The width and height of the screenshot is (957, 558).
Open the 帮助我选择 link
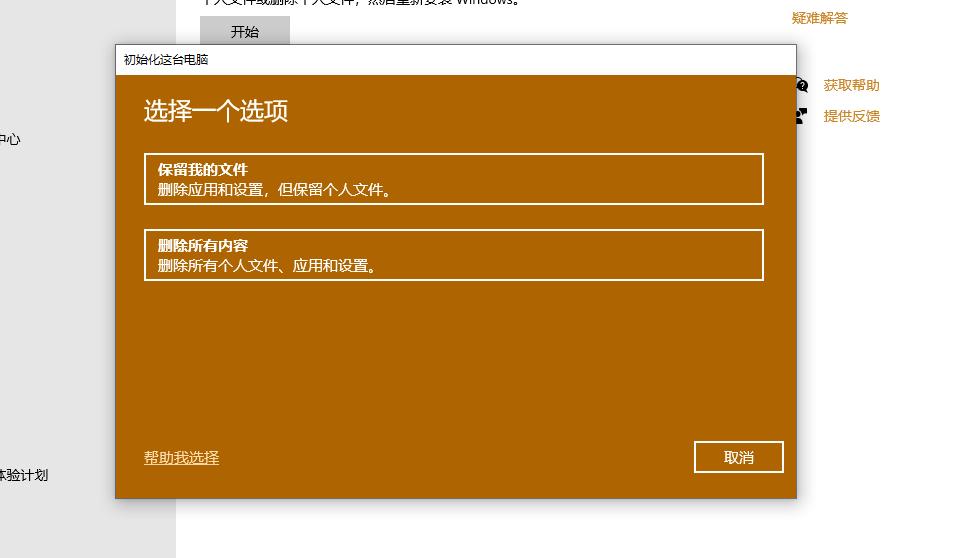[181, 458]
